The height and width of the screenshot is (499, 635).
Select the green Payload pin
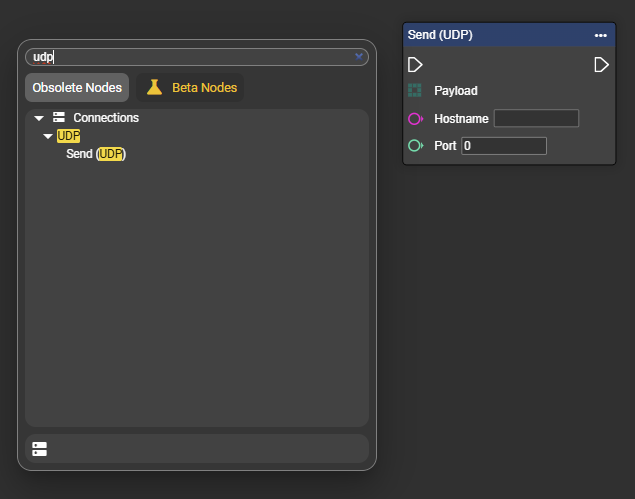pyautogui.click(x=415, y=91)
